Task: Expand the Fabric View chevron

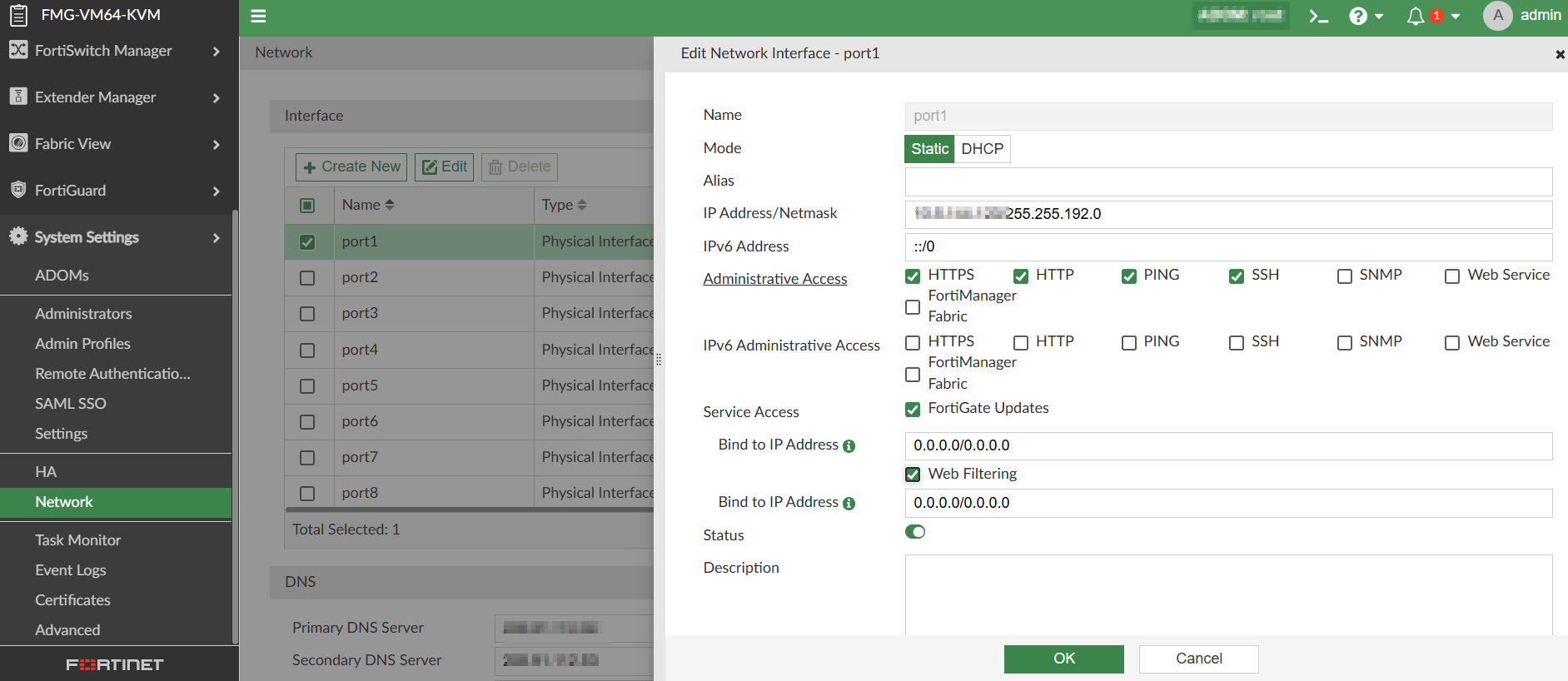Action: point(217,145)
